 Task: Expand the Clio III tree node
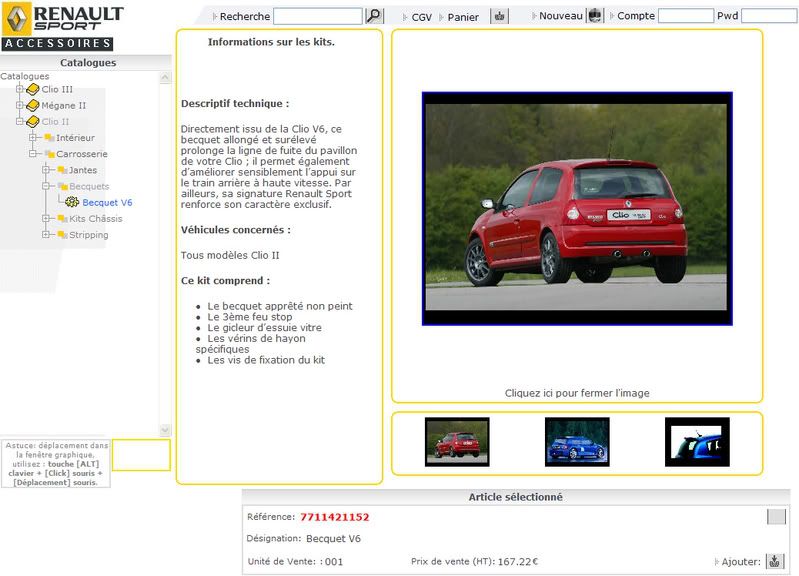pyautogui.click(x=19, y=89)
